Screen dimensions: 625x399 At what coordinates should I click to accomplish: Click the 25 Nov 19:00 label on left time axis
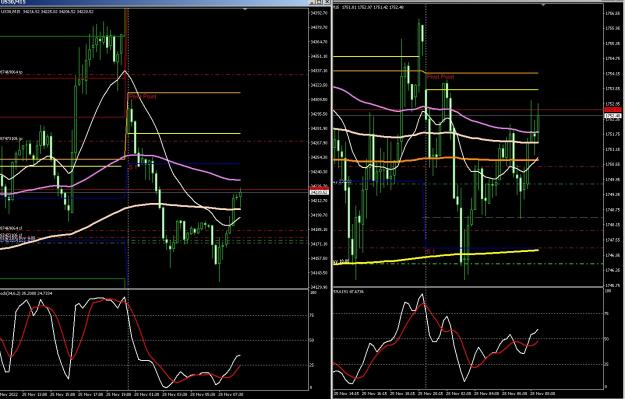pos(118,395)
